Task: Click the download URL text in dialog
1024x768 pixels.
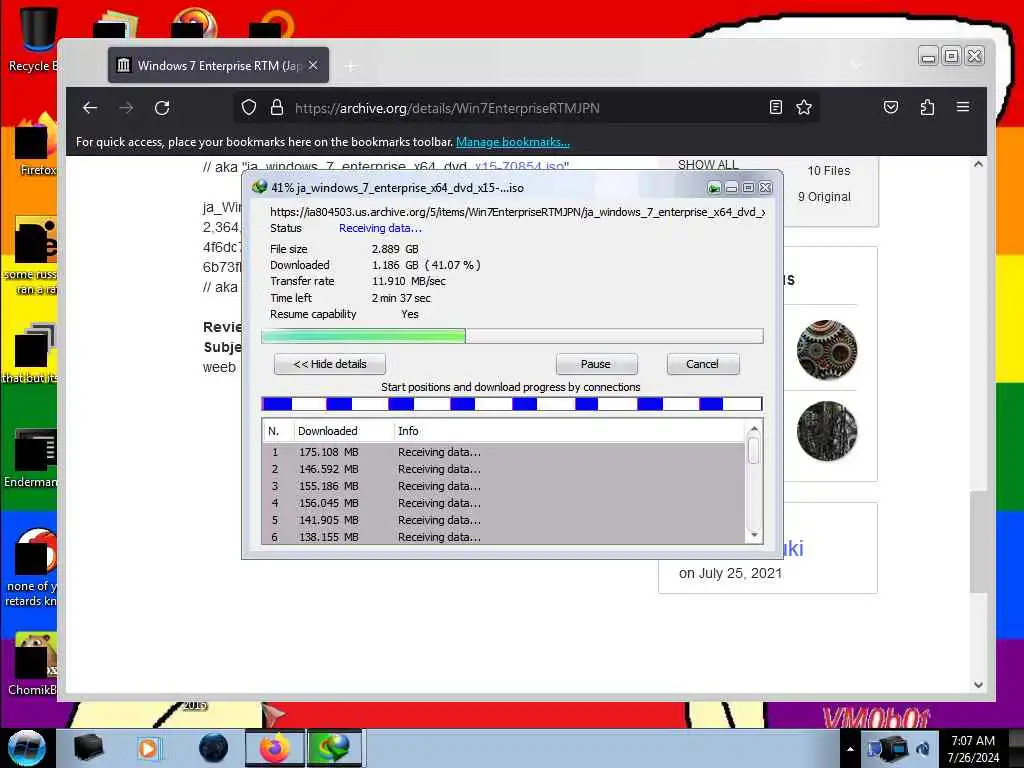Action: 517,212
